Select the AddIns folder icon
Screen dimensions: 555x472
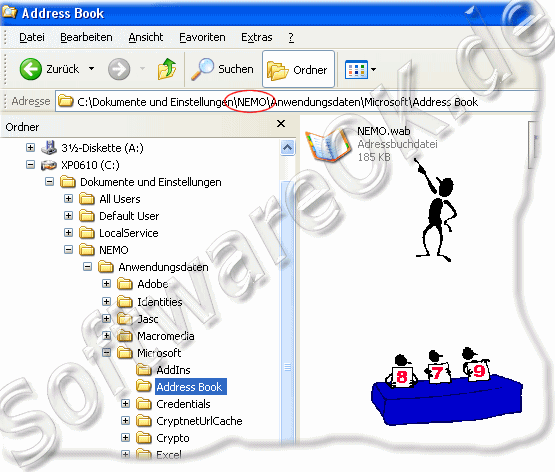(x=144, y=369)
